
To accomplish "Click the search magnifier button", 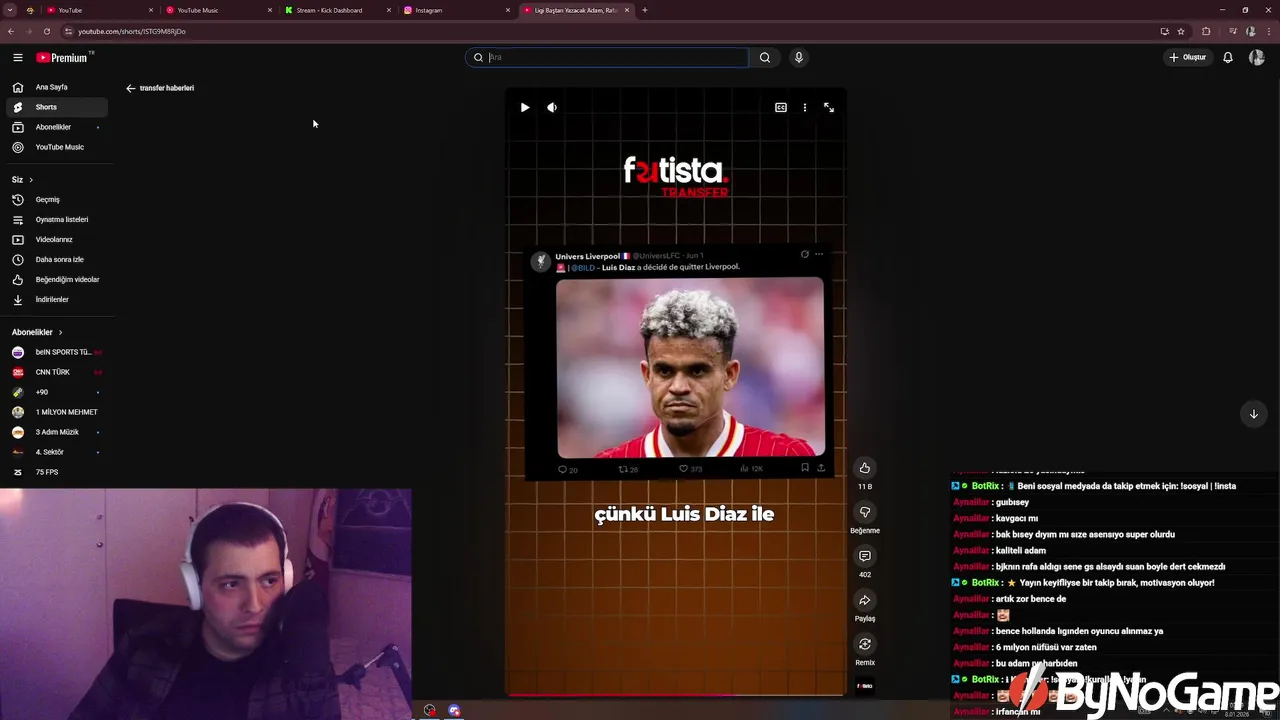I will click(x=765, y=57).
